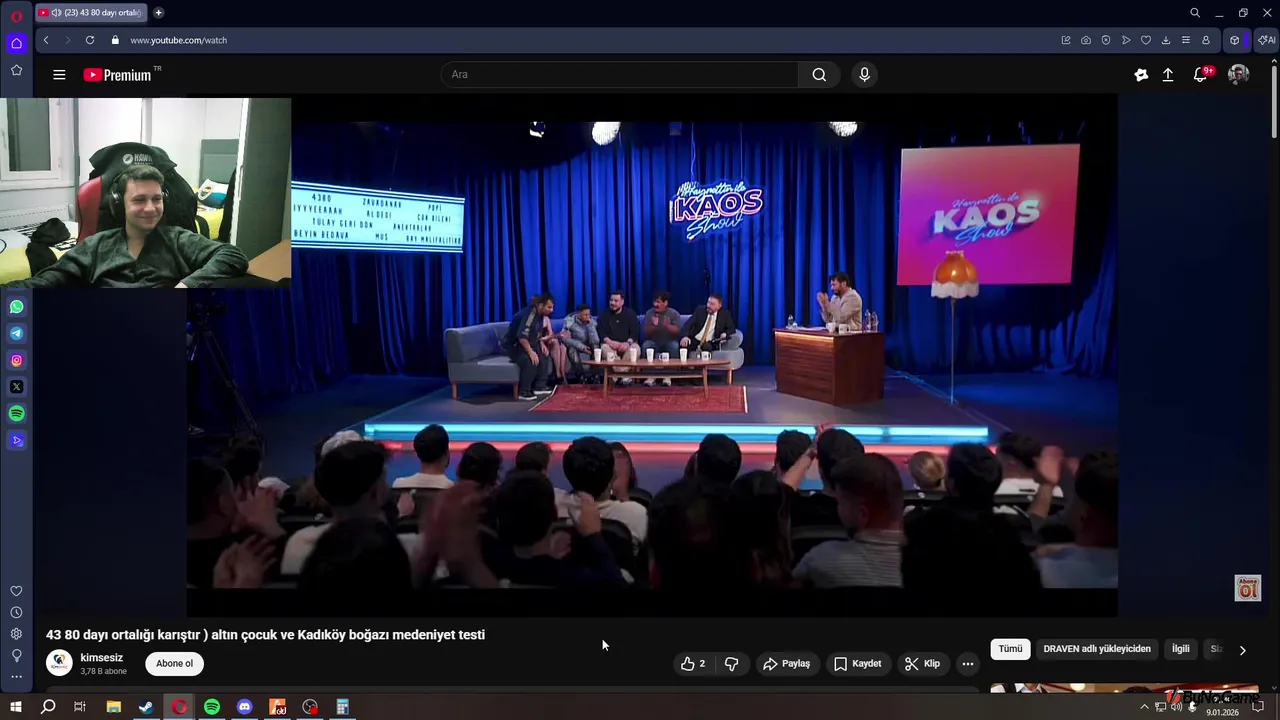Open YouTube account avatar menu
The image size is (1280, 720).
click(1238, 75)
